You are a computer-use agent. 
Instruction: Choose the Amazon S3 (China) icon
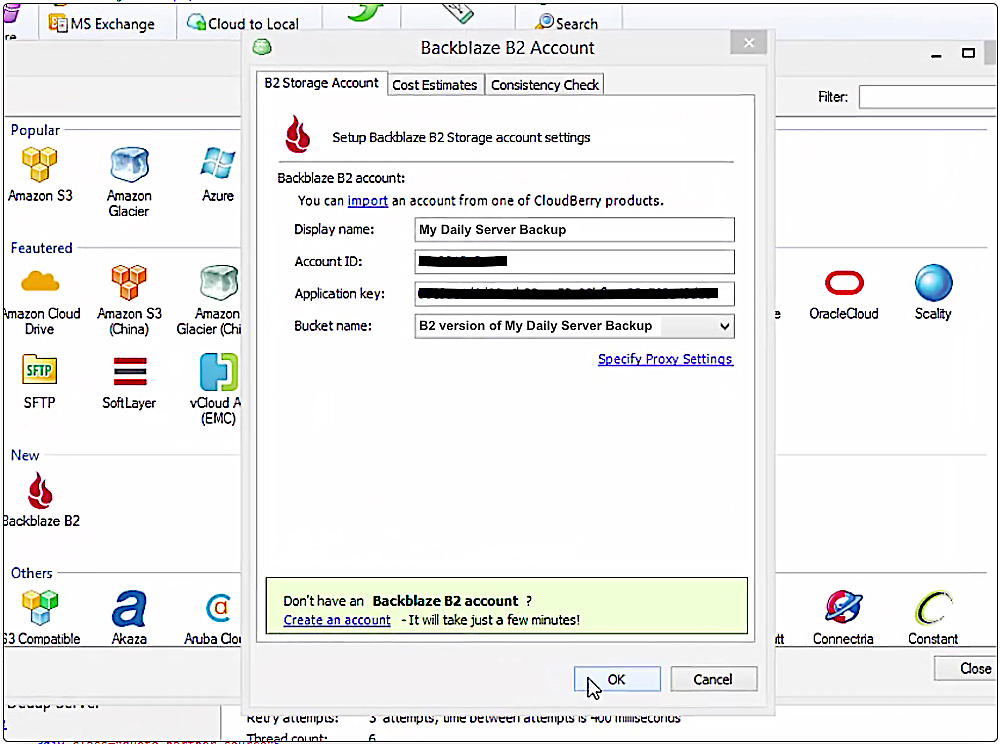(x=129, y=282)
